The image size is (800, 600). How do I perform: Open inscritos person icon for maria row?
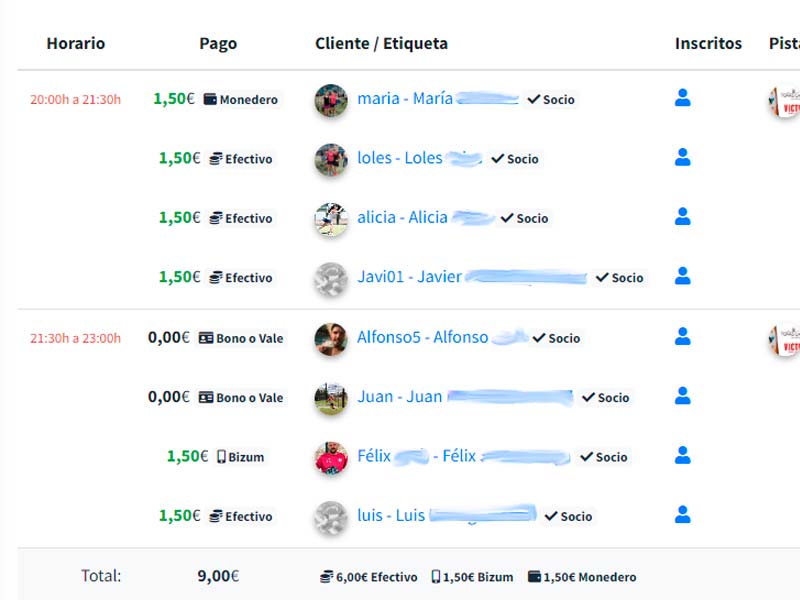(x=682, y=97)
